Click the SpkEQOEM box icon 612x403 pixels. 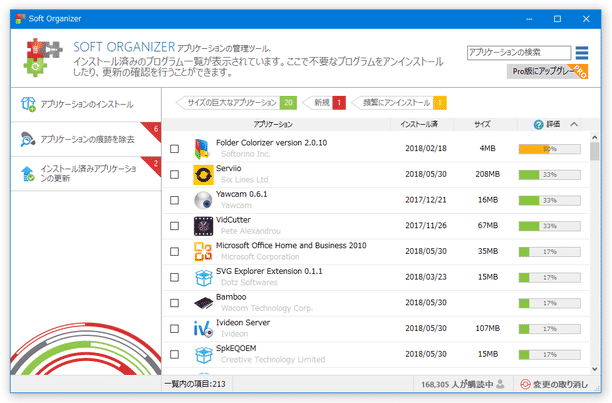[x=203, y=355]
